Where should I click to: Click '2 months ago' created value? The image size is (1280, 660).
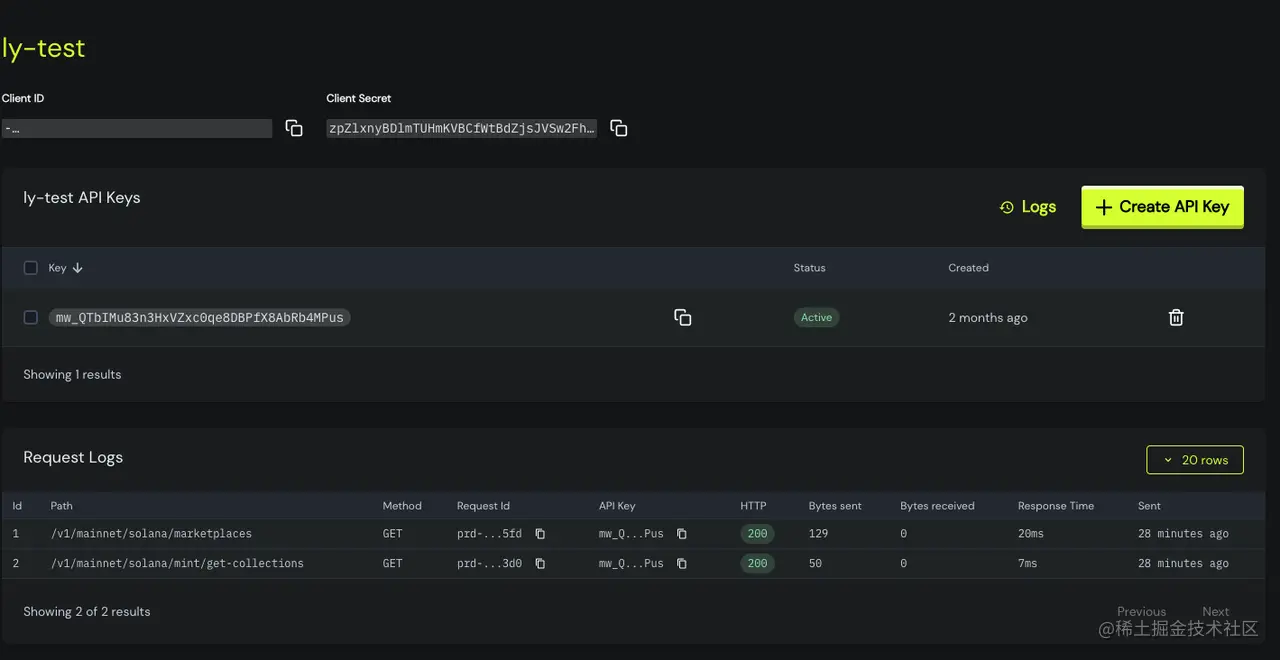(988, 318)
